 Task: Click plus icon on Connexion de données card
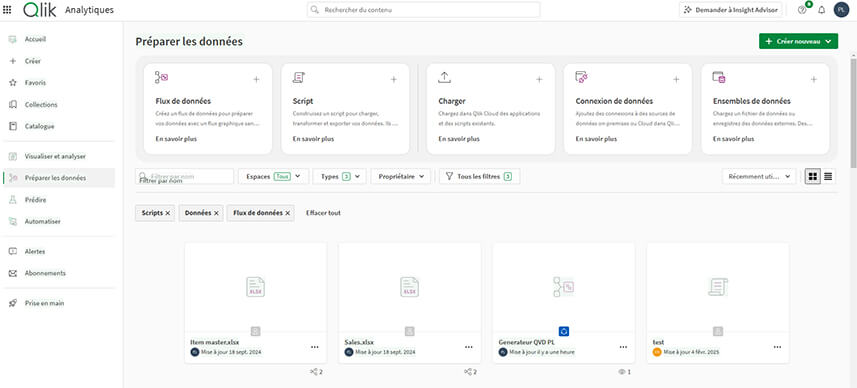(676, 80)
